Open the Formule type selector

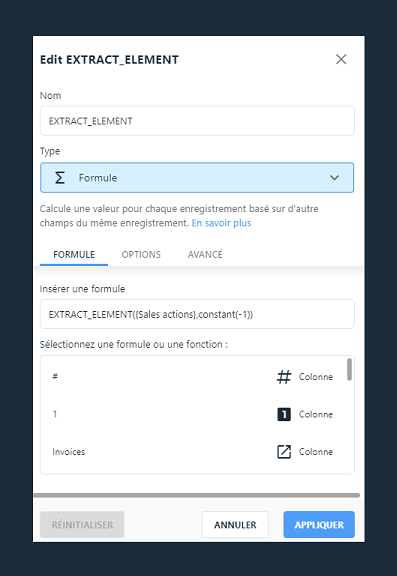(197, 178)
